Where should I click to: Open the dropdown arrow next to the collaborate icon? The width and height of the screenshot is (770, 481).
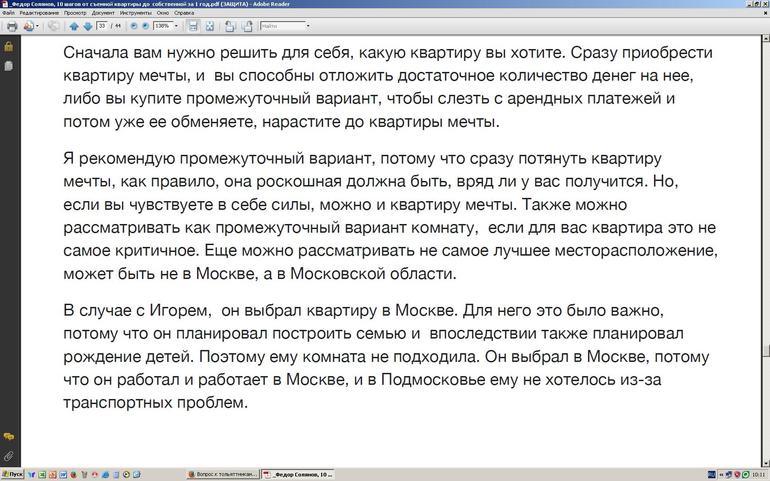(37, 26)
